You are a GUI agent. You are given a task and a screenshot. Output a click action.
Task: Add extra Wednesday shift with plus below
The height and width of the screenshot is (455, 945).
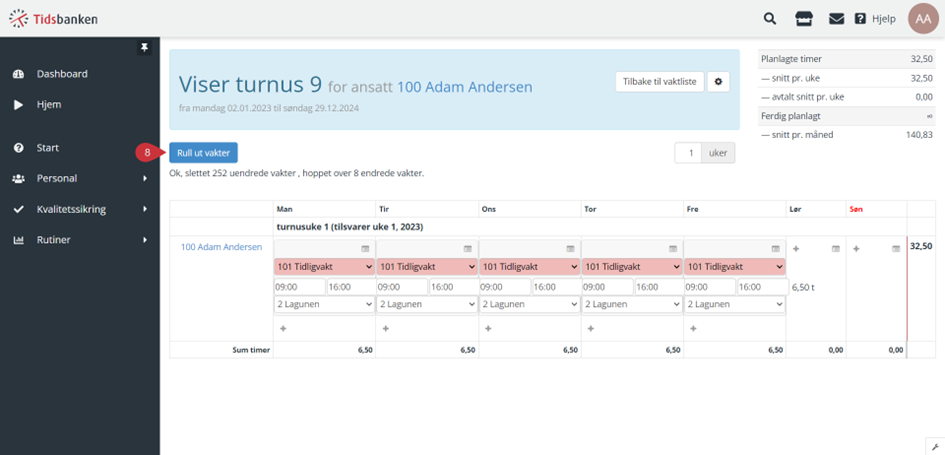tap(488, 328)
